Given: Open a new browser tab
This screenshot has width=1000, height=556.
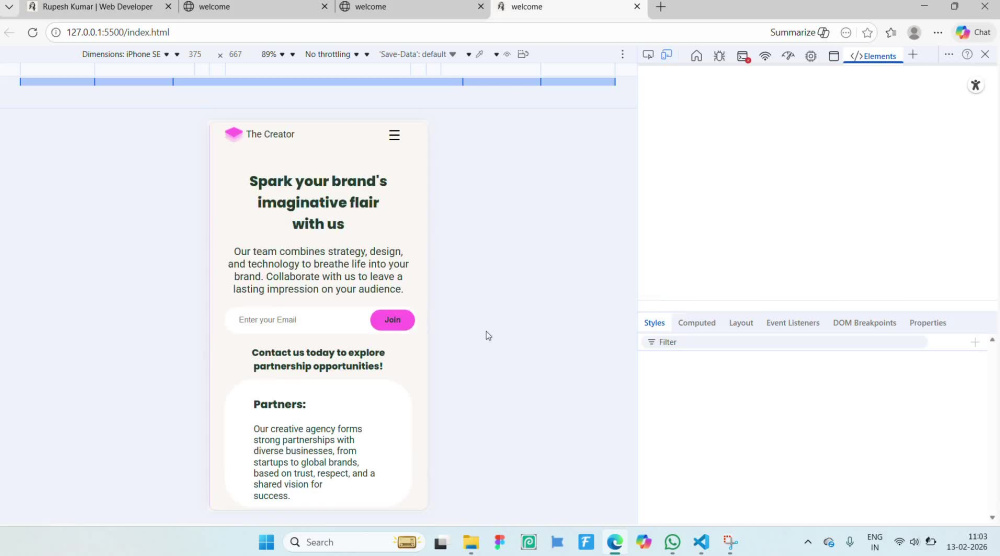Looking at the screenshot, I should coord(661,7).
